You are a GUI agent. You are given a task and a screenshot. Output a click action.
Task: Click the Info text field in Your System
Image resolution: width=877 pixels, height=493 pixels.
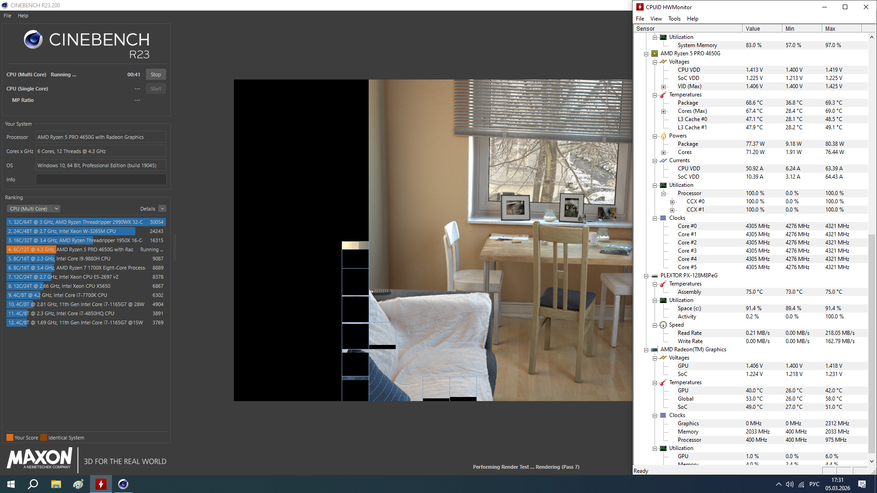click(101, 180)
